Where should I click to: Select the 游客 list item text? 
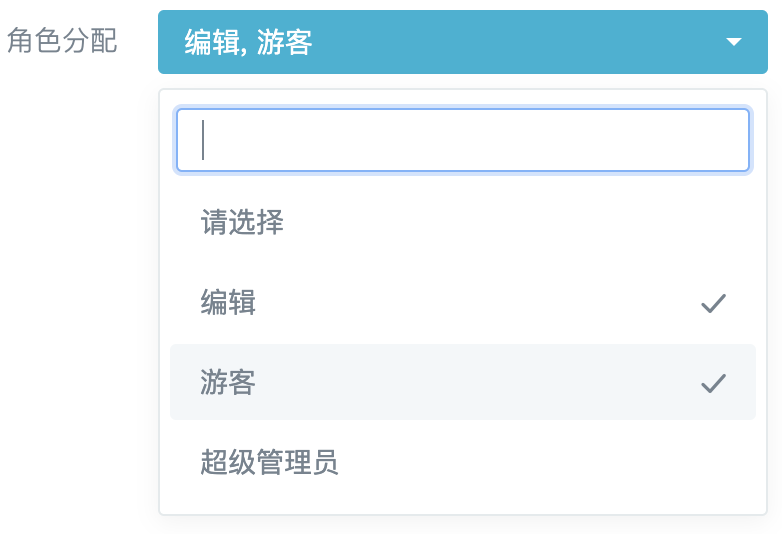(x=228, y=382)
